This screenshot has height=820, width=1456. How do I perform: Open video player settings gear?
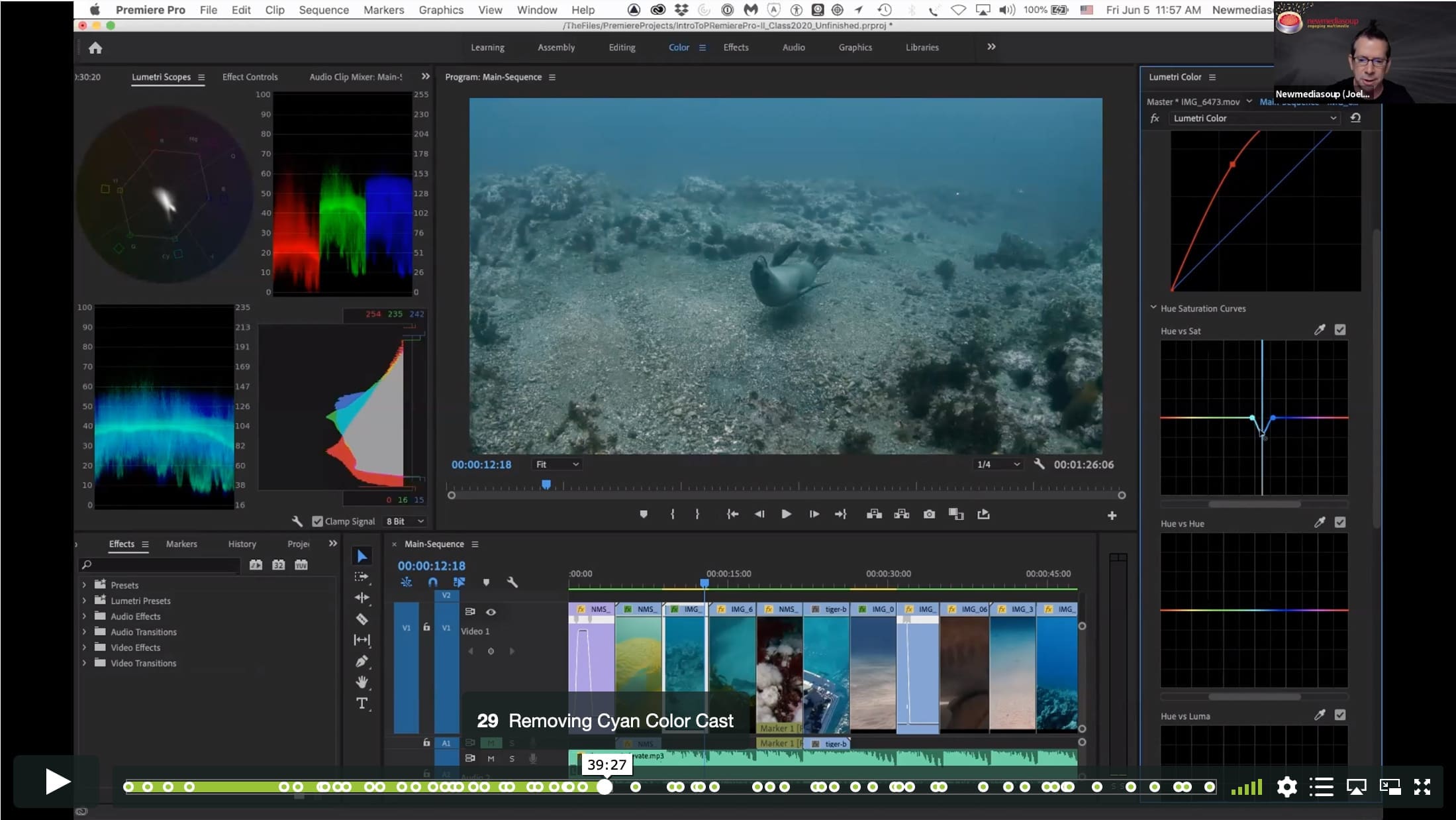1286,787
